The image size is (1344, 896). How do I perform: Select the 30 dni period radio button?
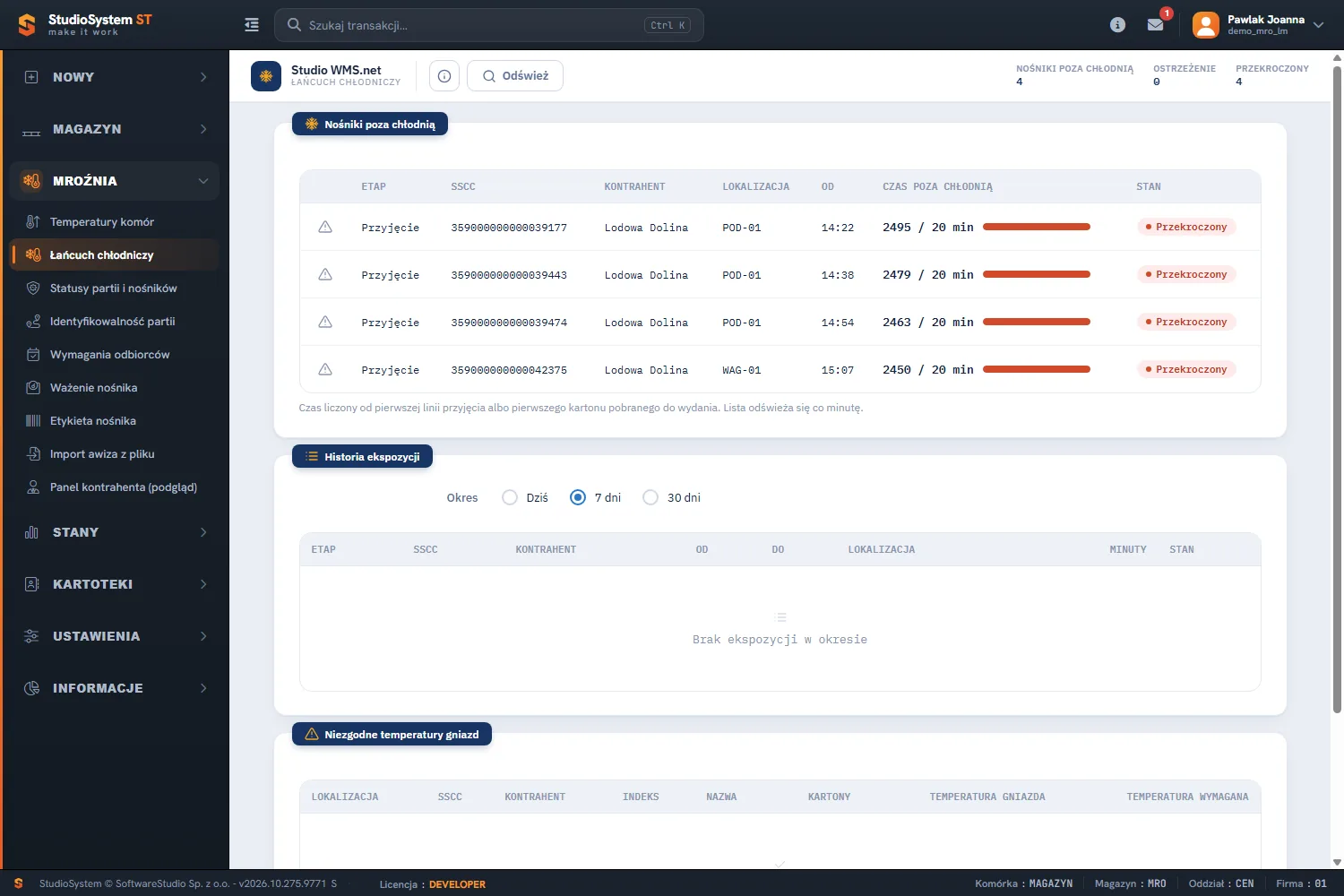pos(650,497)
